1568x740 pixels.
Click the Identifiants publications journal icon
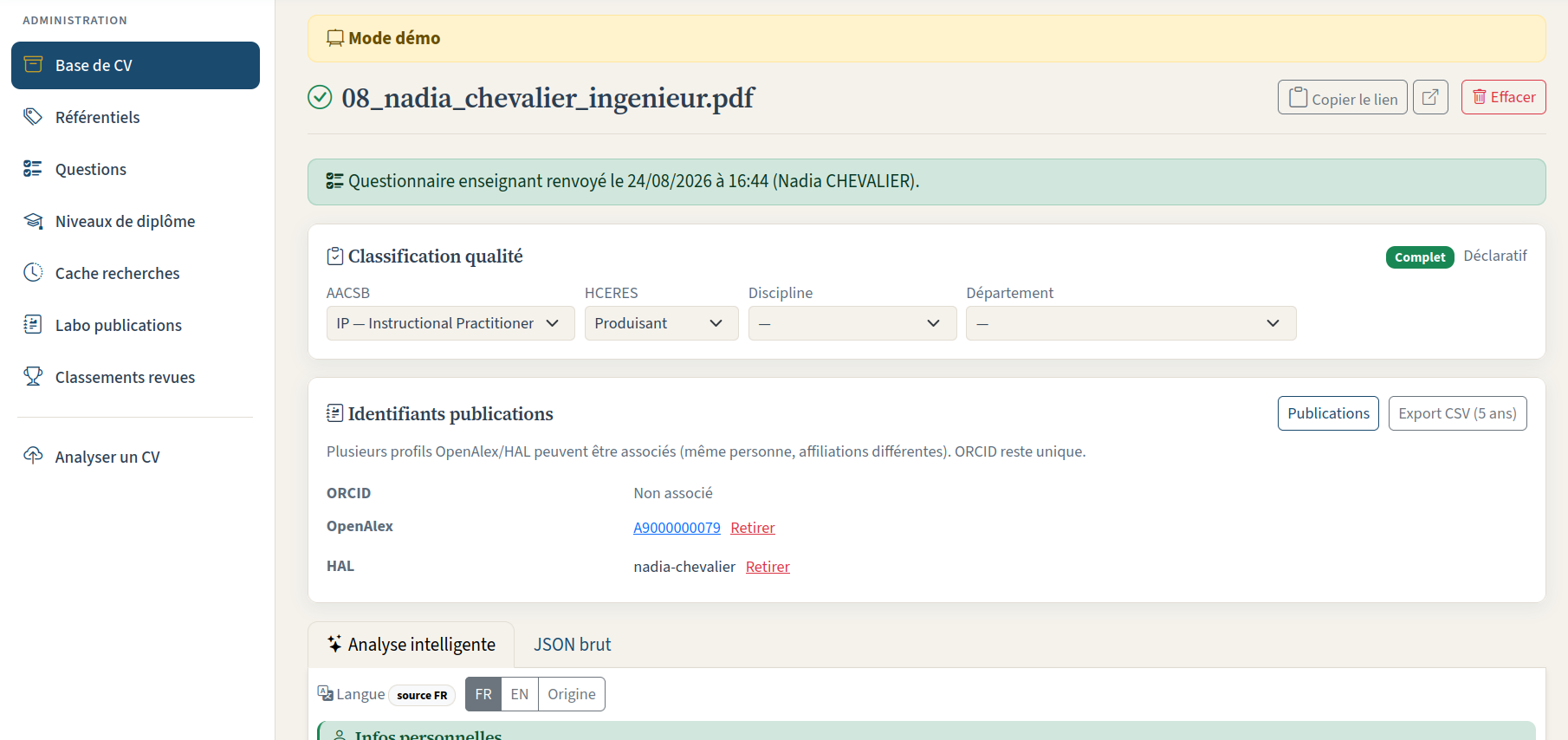[x=335, y=413]
